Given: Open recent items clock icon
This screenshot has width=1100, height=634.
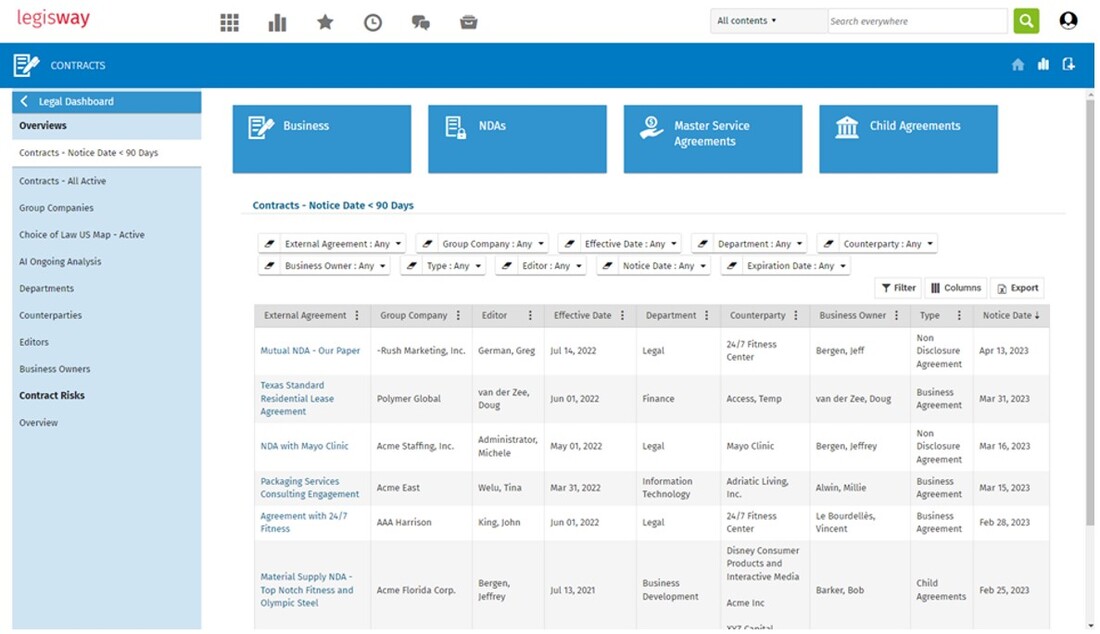Looking at the screenshot, I should (373, 22).
